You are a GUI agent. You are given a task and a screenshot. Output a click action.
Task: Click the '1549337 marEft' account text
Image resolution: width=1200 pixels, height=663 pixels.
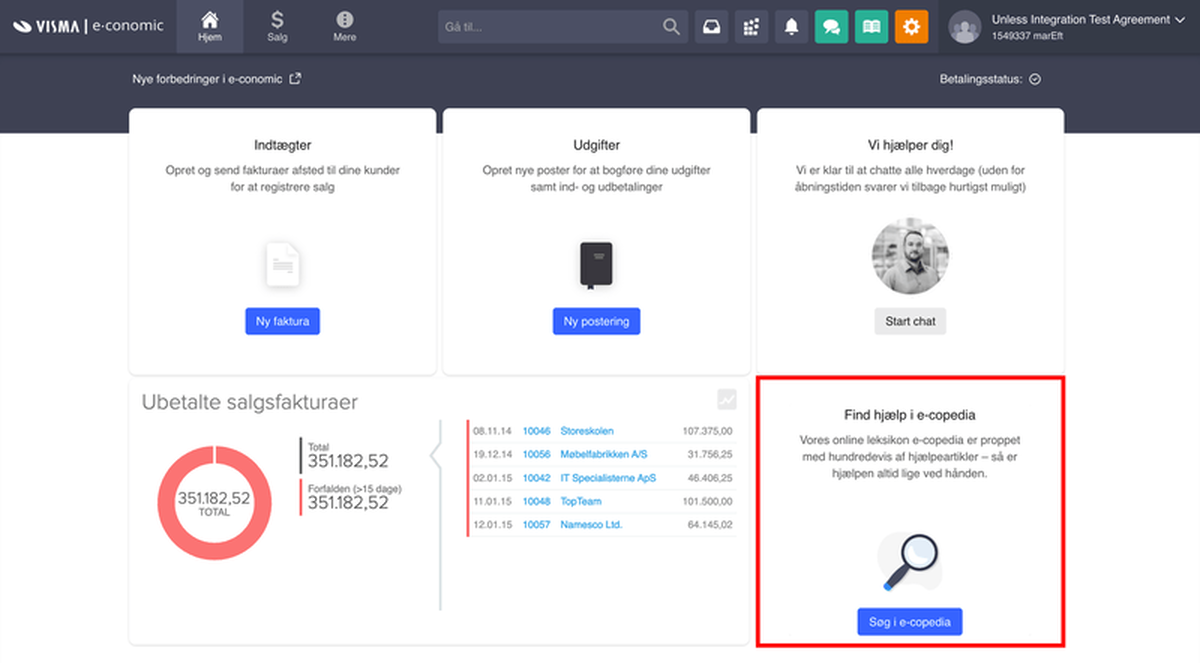pyautogui.click(x=1027, y=36)
